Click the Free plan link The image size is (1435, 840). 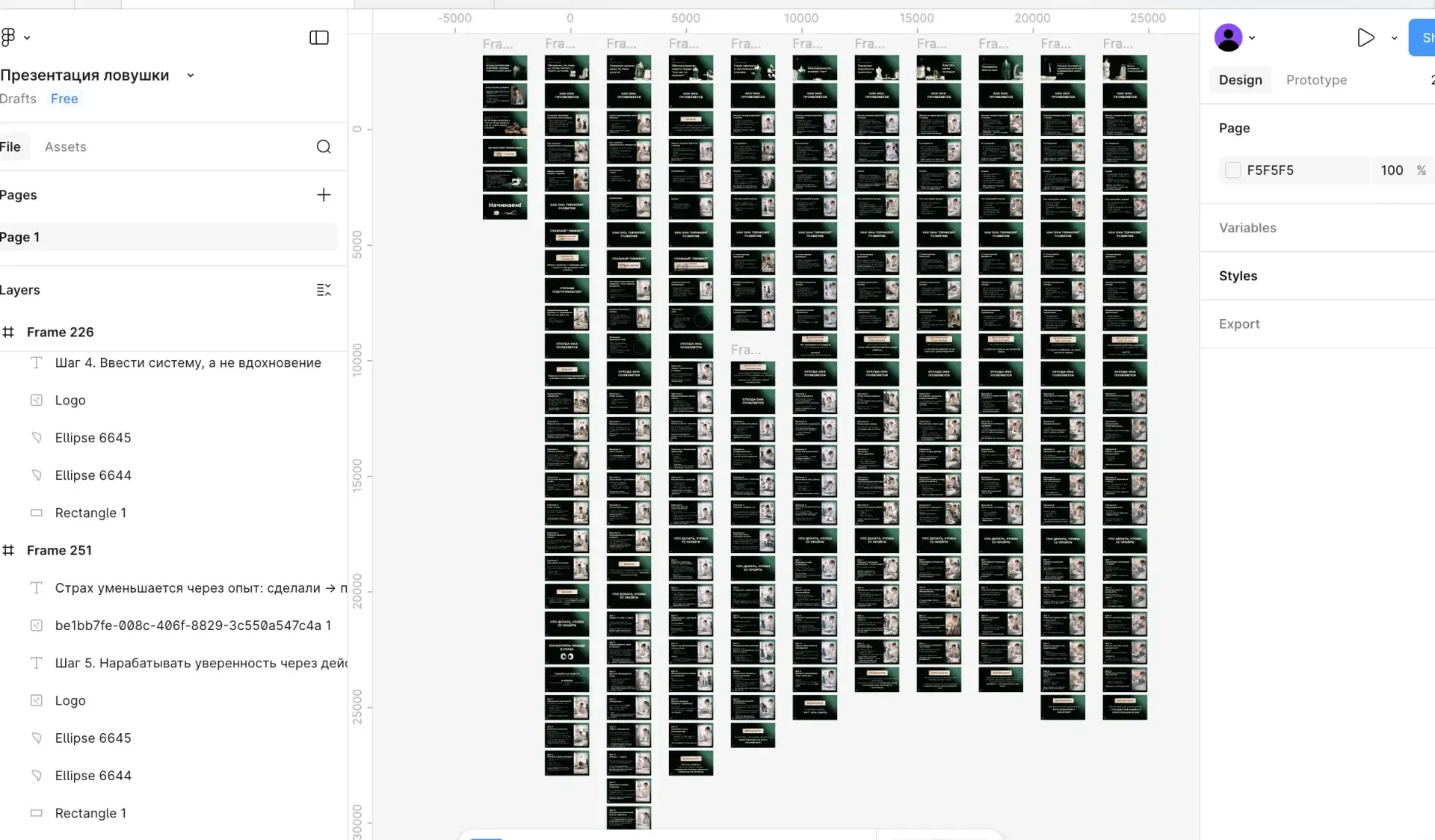[64, 99]
